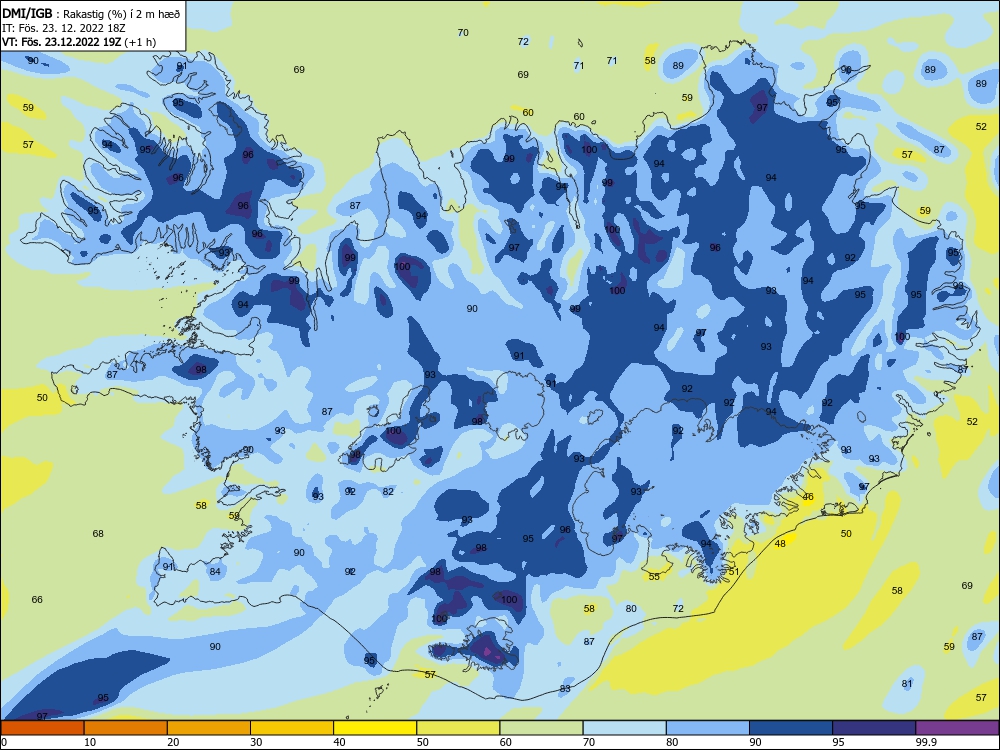Click the map value '68' over the sea
This screenshot has height=750, width=1000.
[98, 534]
